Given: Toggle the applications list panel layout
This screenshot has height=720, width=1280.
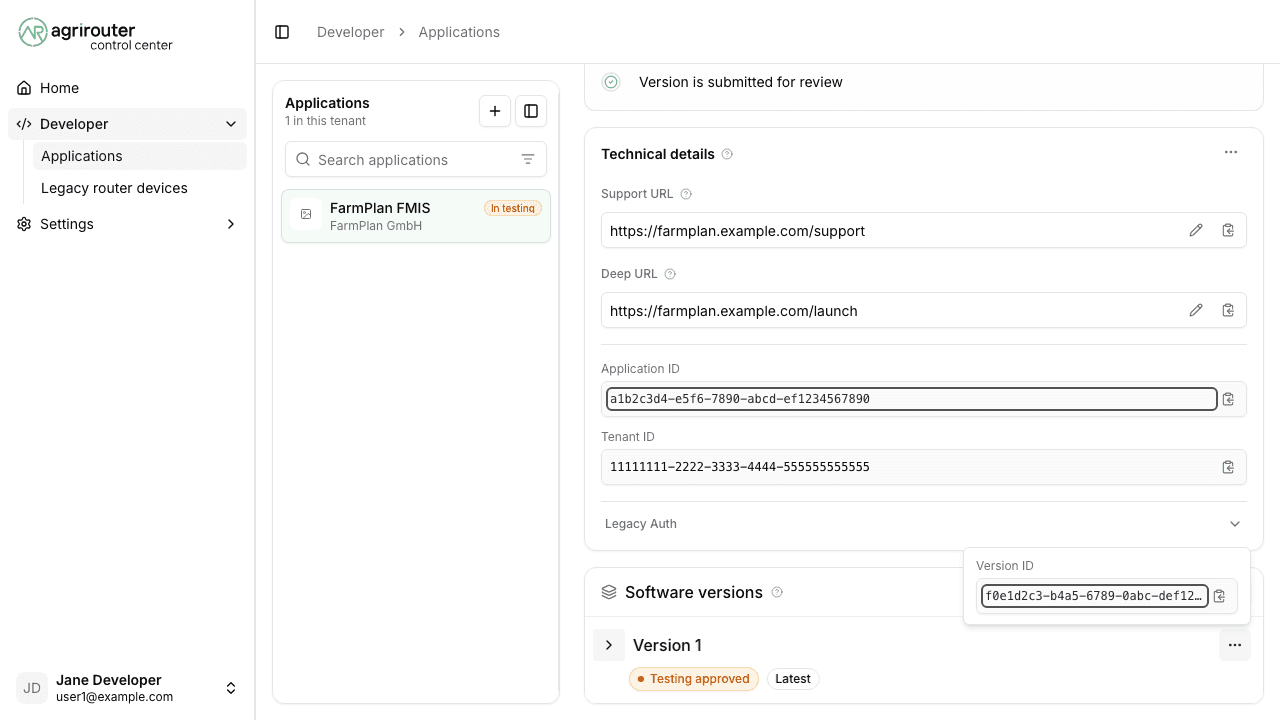Looking at the screenshot, I should [x=531, y=111].
